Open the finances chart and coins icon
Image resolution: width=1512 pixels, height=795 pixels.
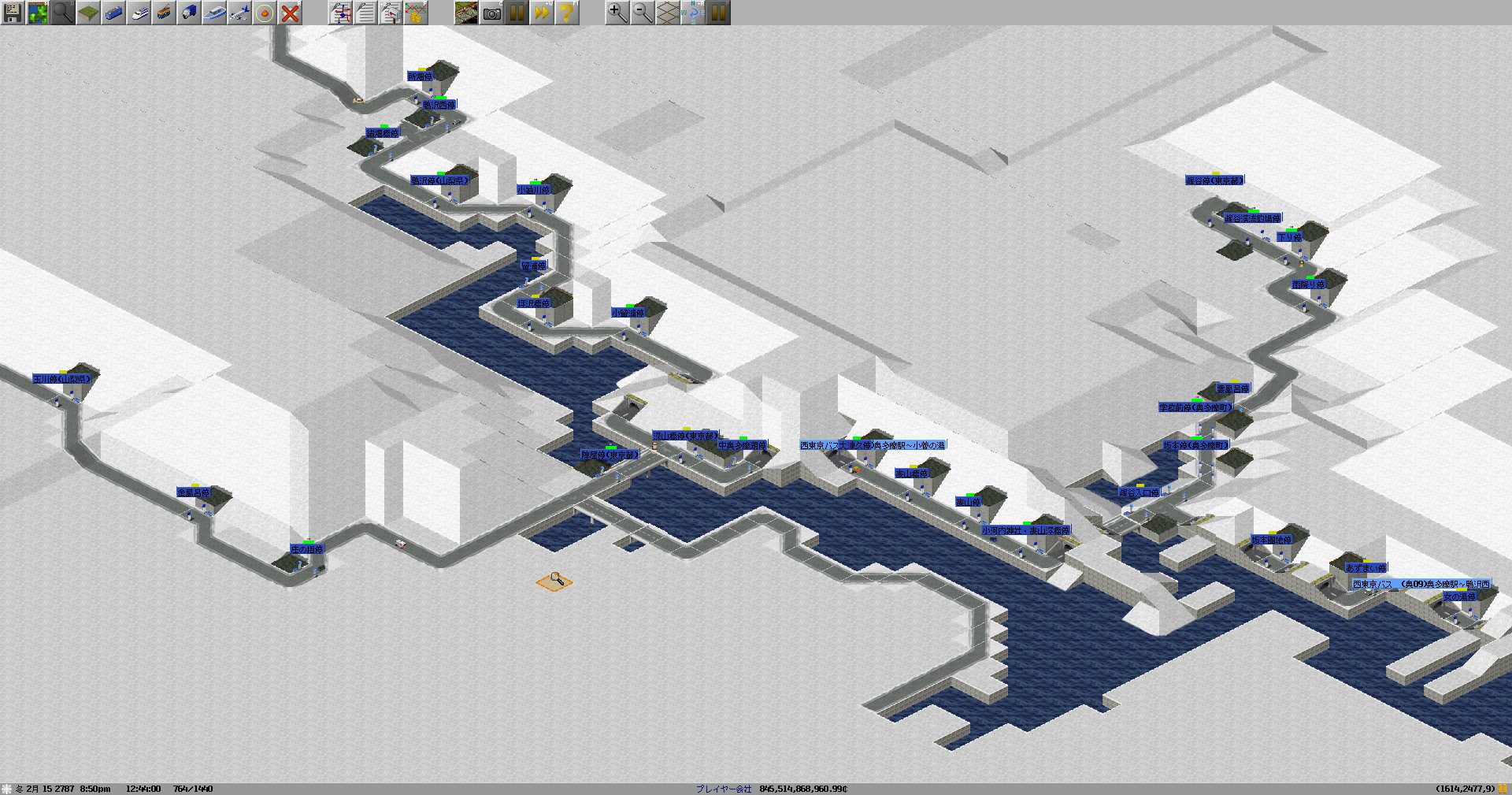(416, 13)
